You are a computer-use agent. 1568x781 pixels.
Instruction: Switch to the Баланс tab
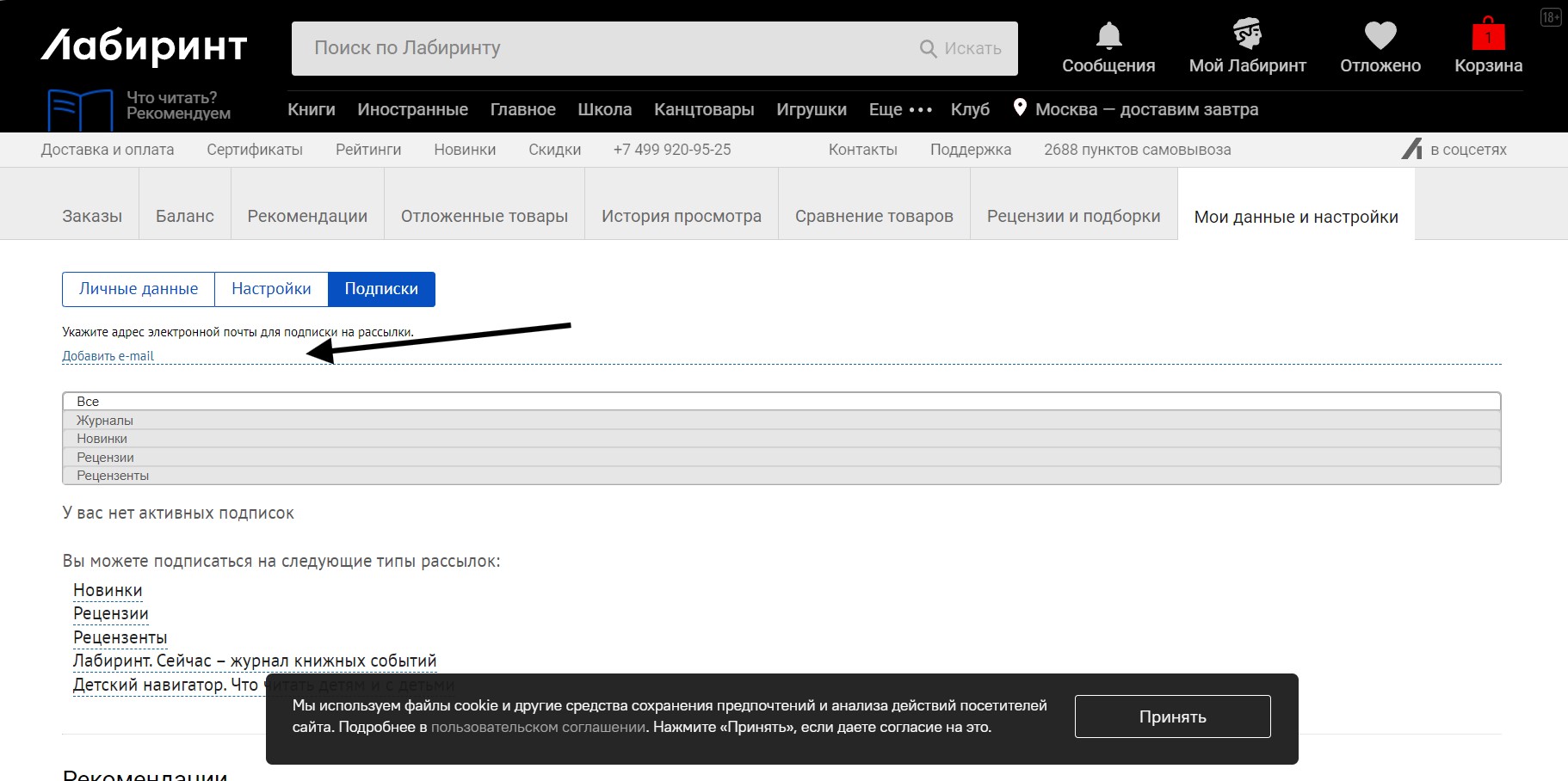click(185, 216)
